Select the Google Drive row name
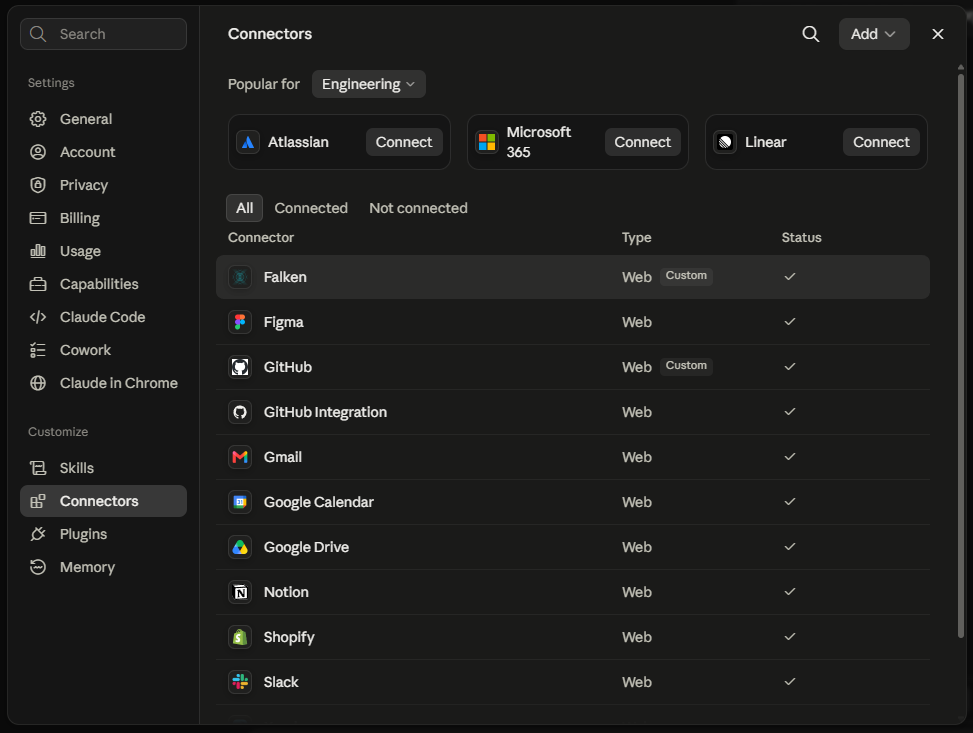The image size is (973, 733). 306,547
